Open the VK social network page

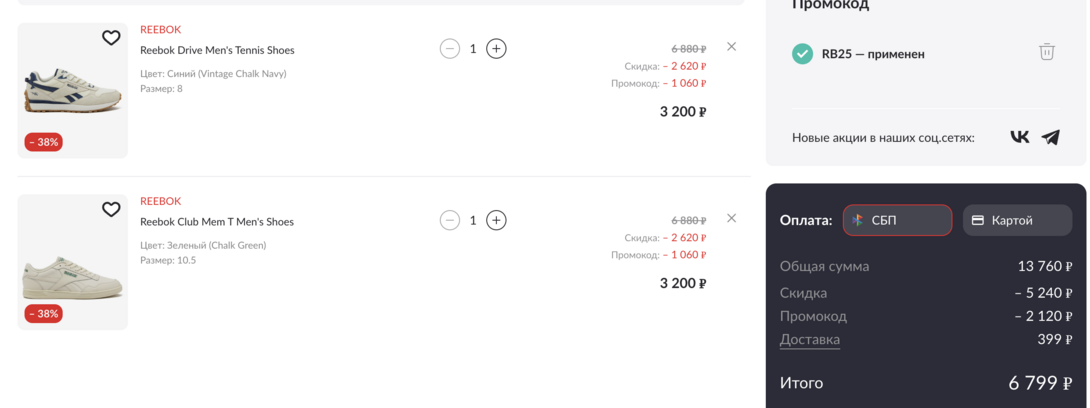coord(1019,137)
